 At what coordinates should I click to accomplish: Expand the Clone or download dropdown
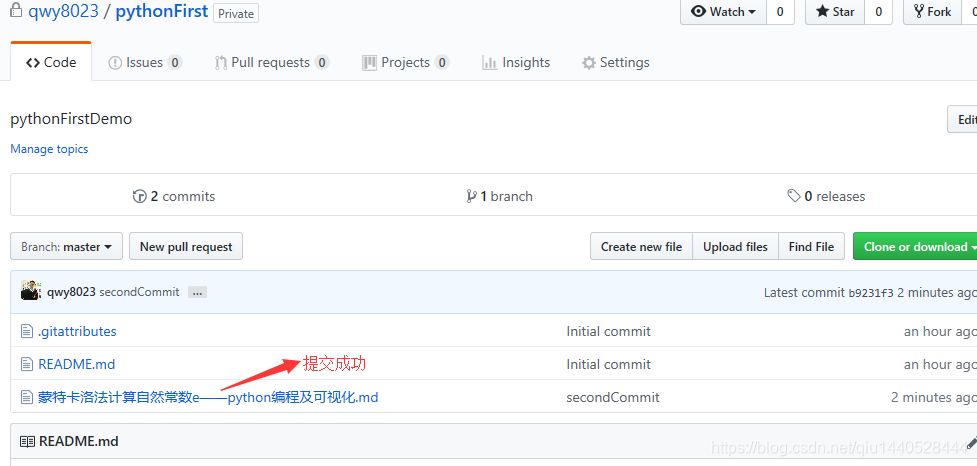coord(915,247)
